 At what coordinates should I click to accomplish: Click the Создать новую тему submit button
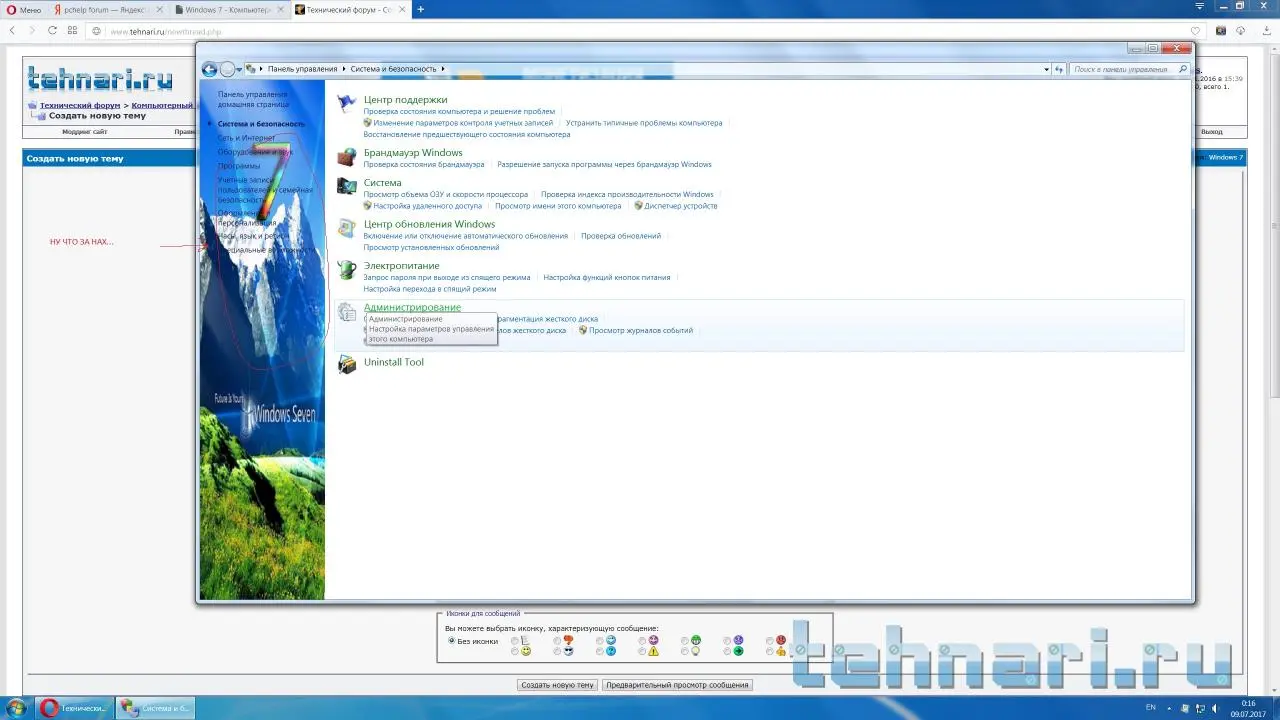558,685
